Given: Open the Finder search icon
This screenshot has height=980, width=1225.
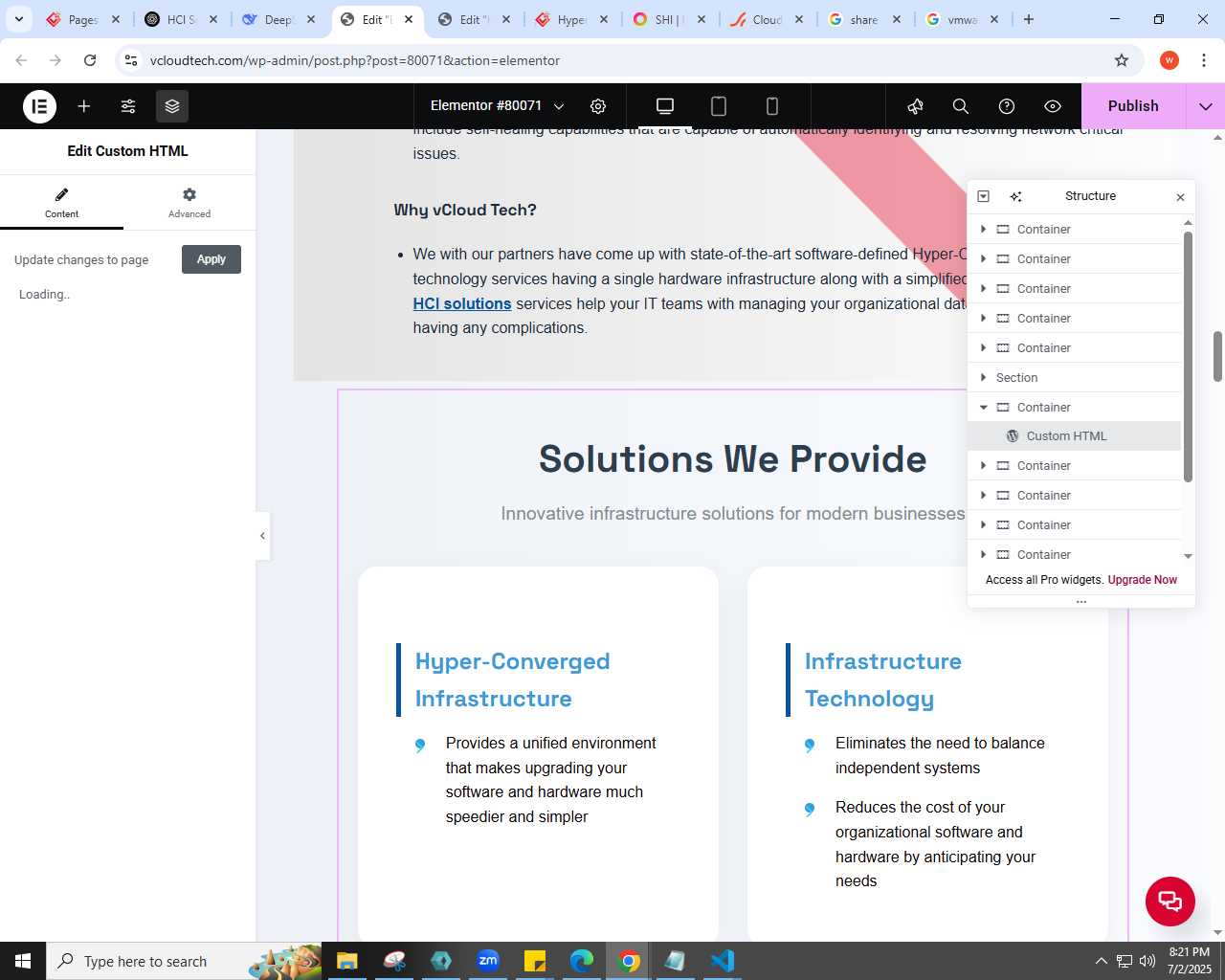Looking at the screenshot, I should (x=961, y=106).
